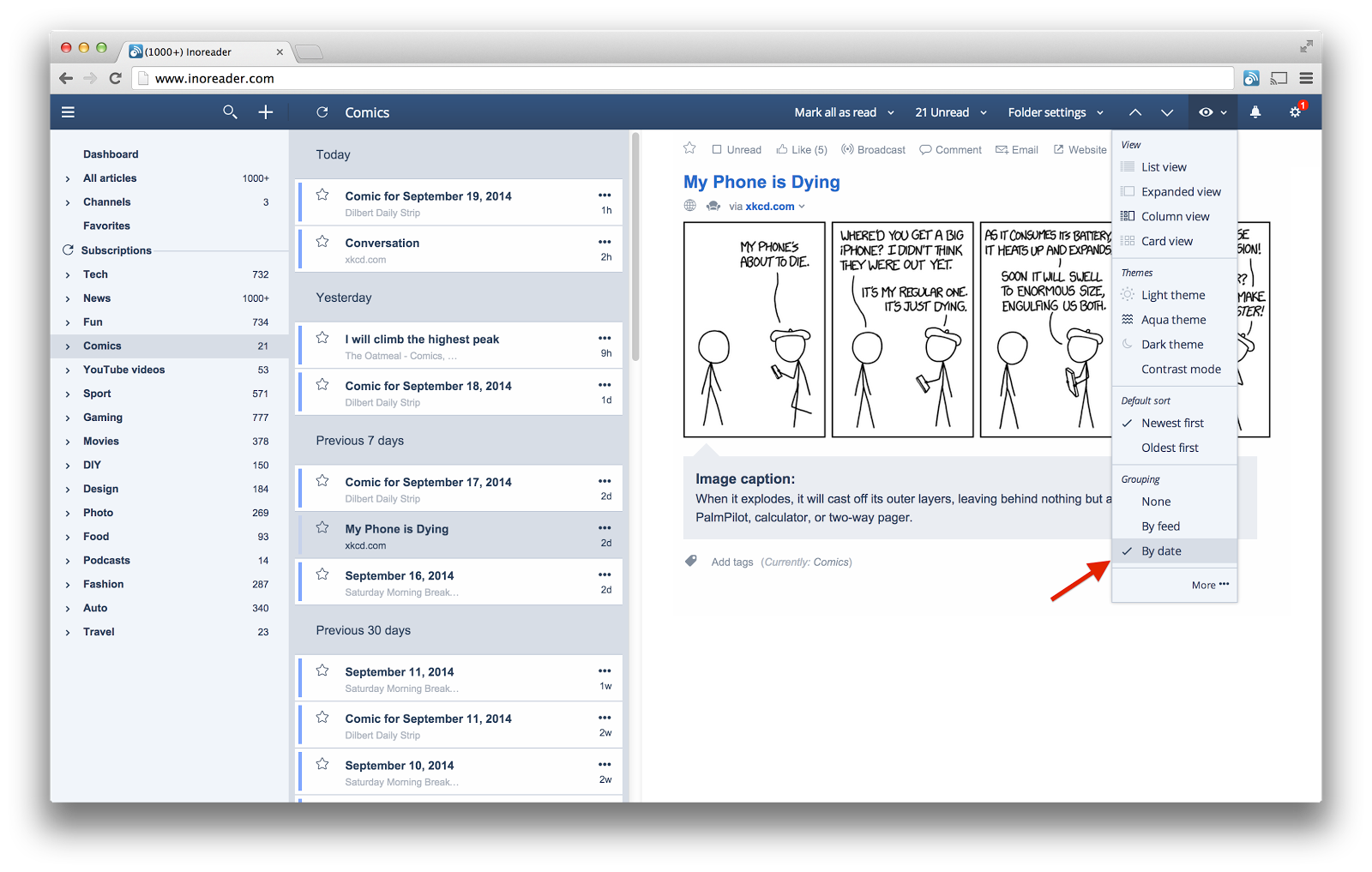Screen dimensions: 1372x872
Task: Click the Mark all as read button
Action: tap(835, 112)
